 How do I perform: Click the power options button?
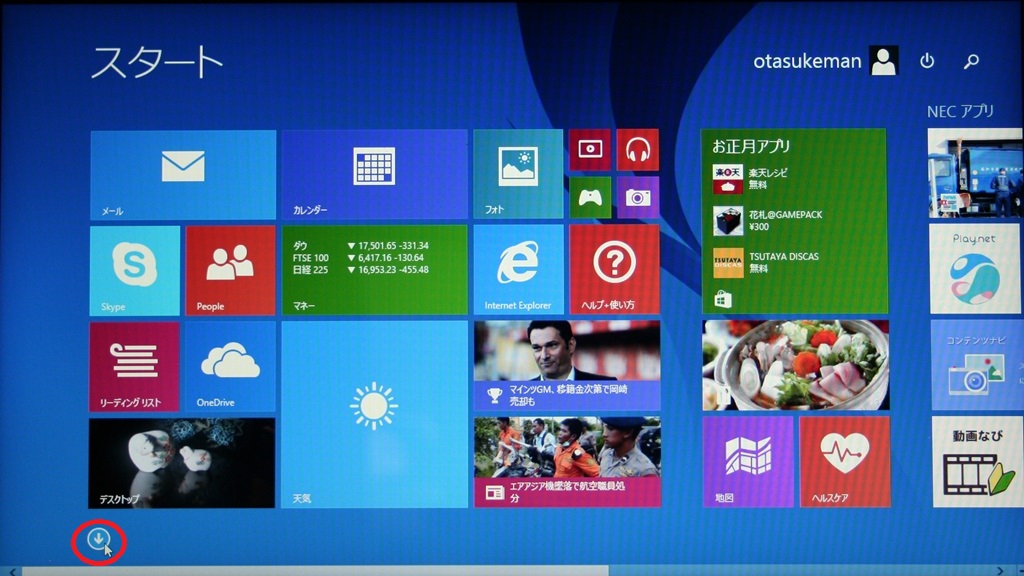pos(927,61)
